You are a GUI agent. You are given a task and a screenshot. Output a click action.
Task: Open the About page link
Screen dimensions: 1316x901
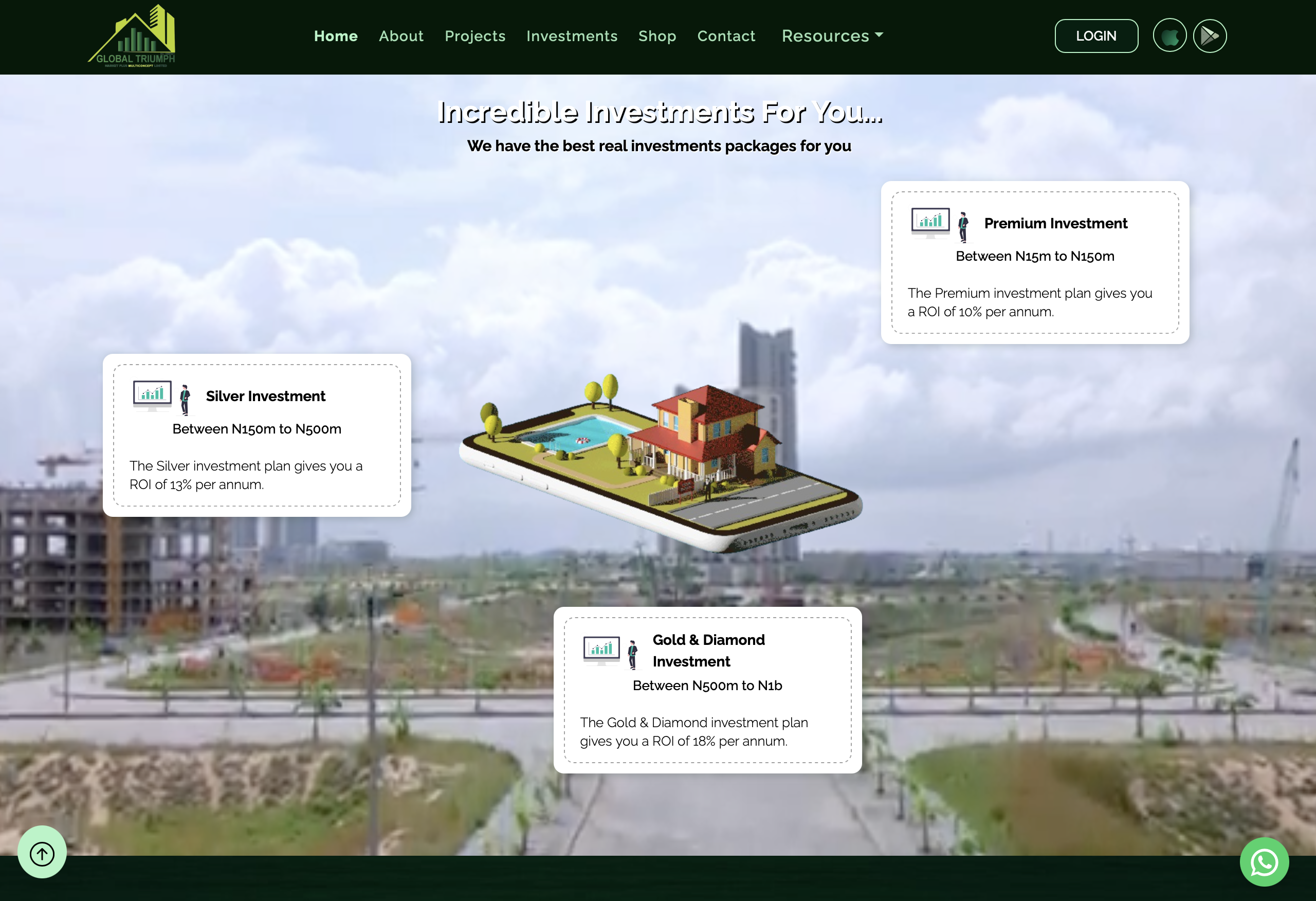pyautogui.click(x=401, y=37)
